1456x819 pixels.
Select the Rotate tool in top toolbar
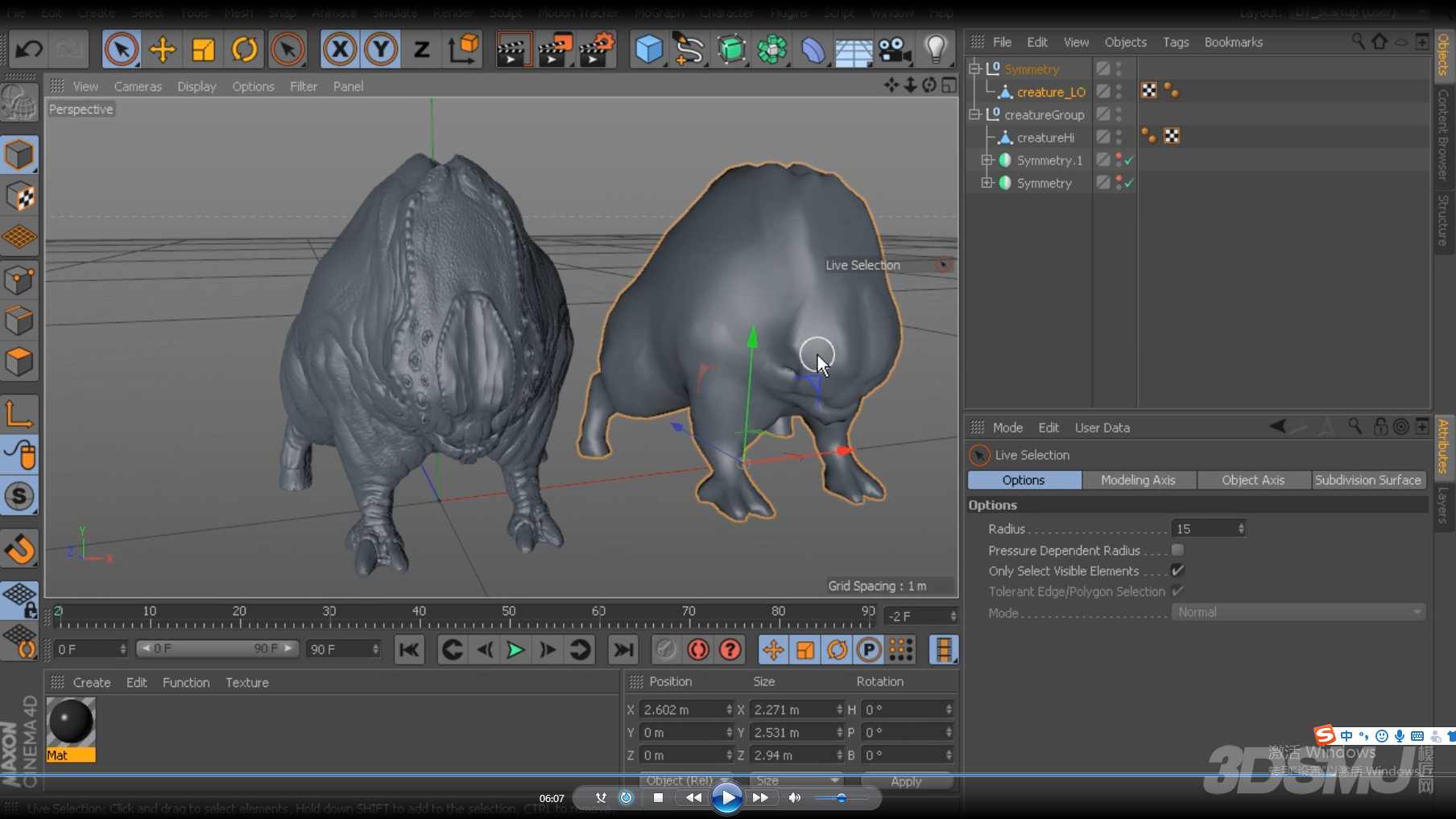pos(245,50)
